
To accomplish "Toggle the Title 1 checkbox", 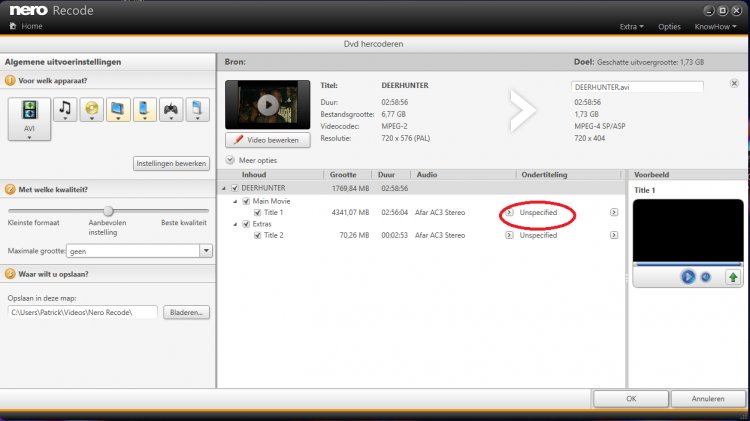I will [x=257, y=212].
